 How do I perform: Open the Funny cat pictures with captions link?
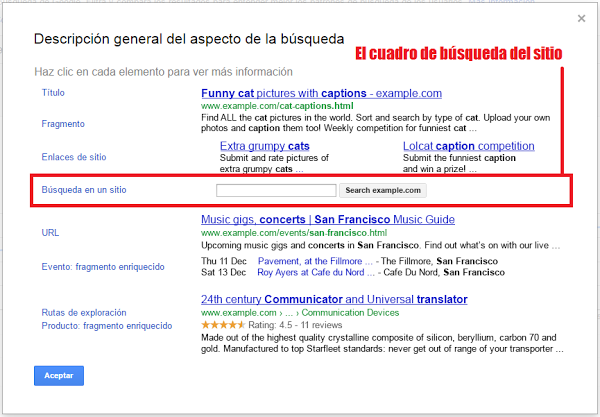[321, 93]
